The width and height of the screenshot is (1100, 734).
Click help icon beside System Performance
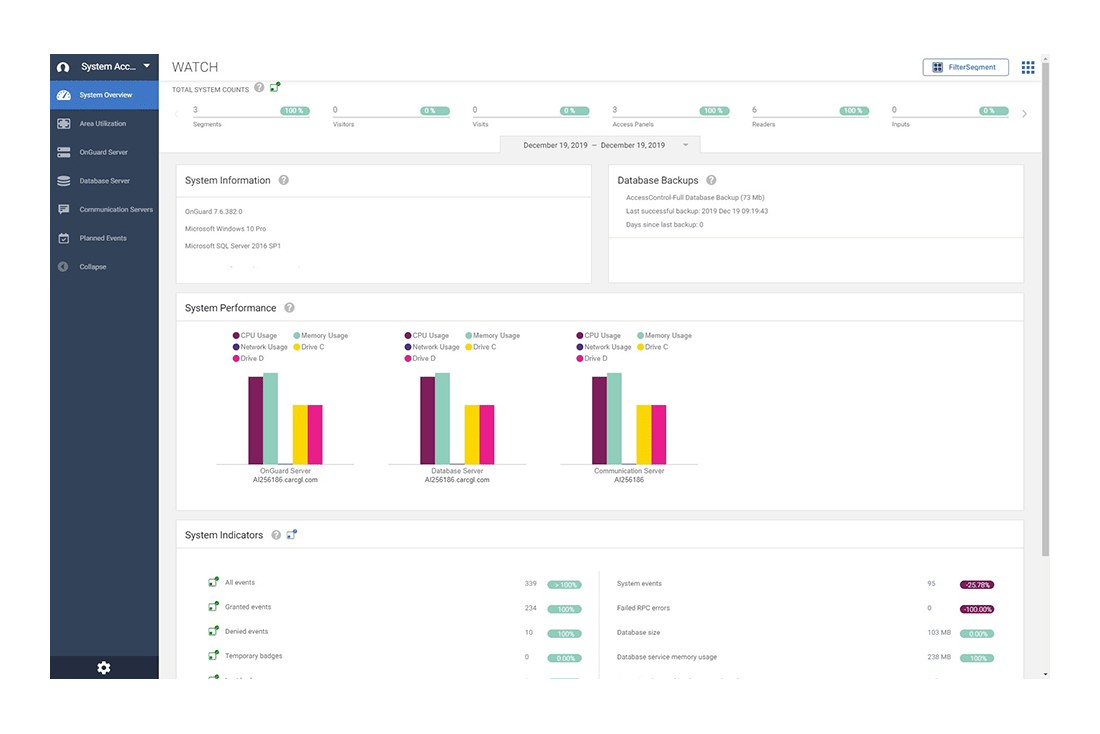289,308
